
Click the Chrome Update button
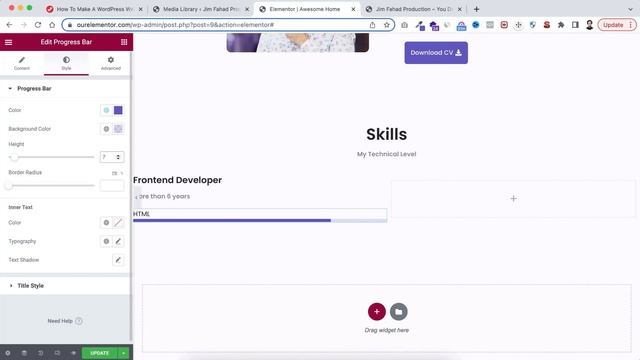point(617,25)
